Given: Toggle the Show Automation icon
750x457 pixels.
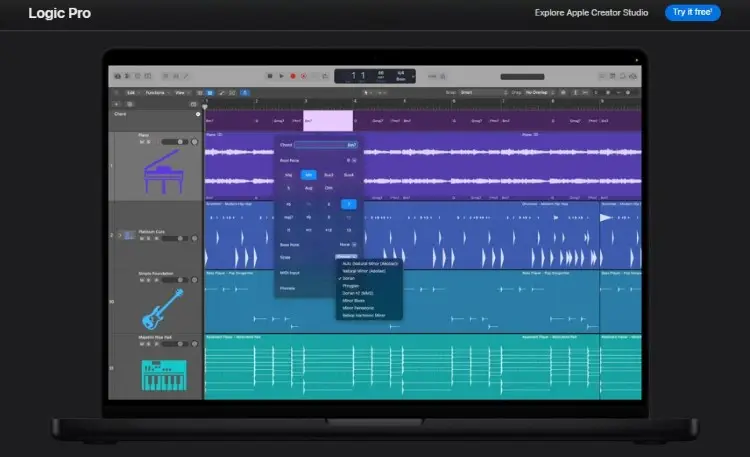Looking at the screenshot, I should (x=221, y=92).
